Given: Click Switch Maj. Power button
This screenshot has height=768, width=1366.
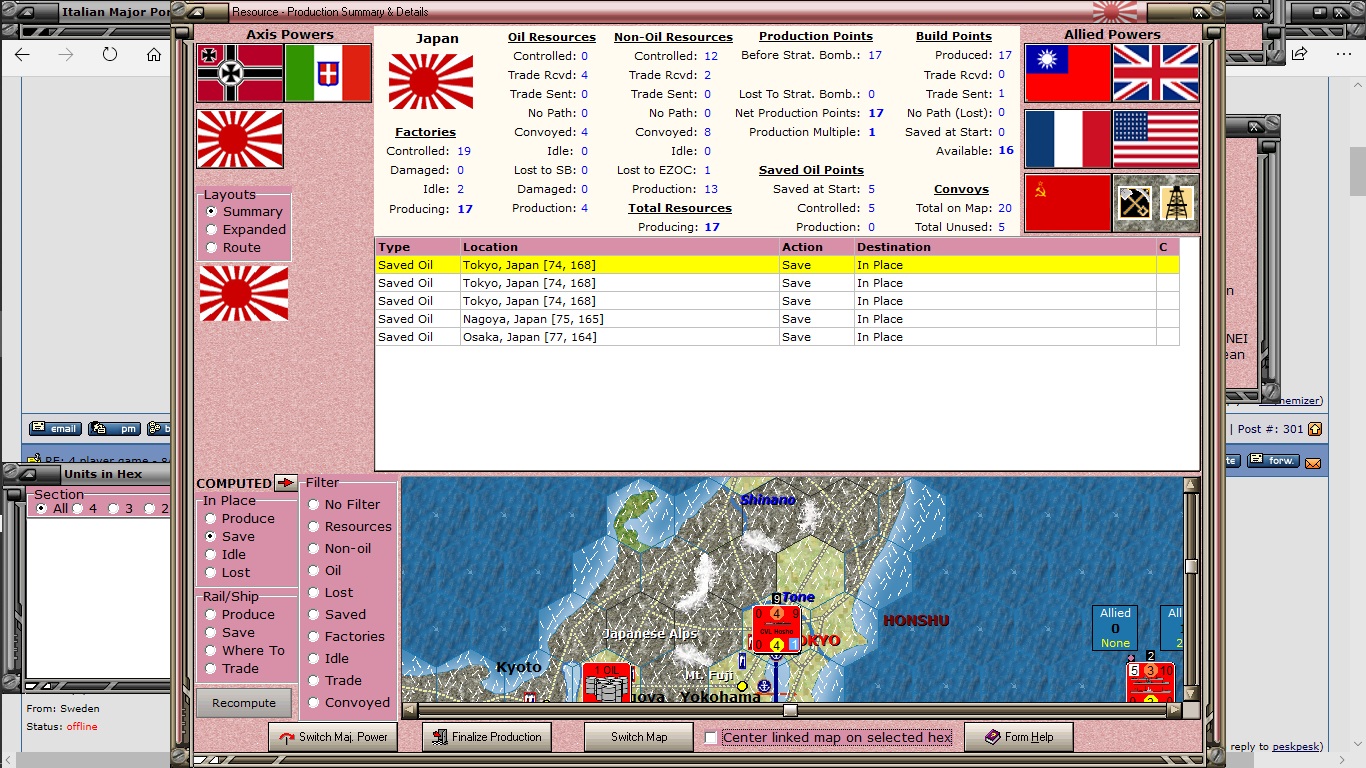Looking at the screenshot, I should tap(333, 738).
